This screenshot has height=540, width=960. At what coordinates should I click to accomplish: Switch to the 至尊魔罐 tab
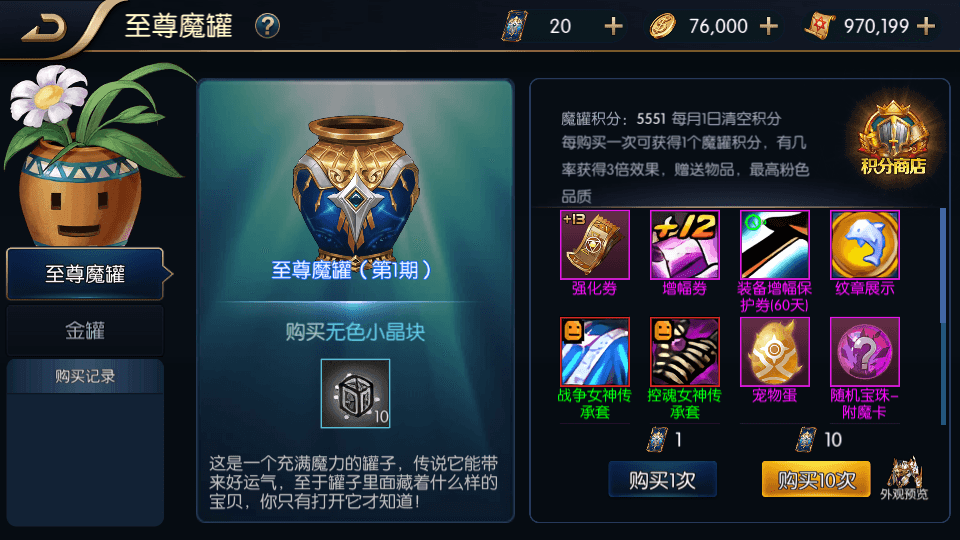click(85, 274)
